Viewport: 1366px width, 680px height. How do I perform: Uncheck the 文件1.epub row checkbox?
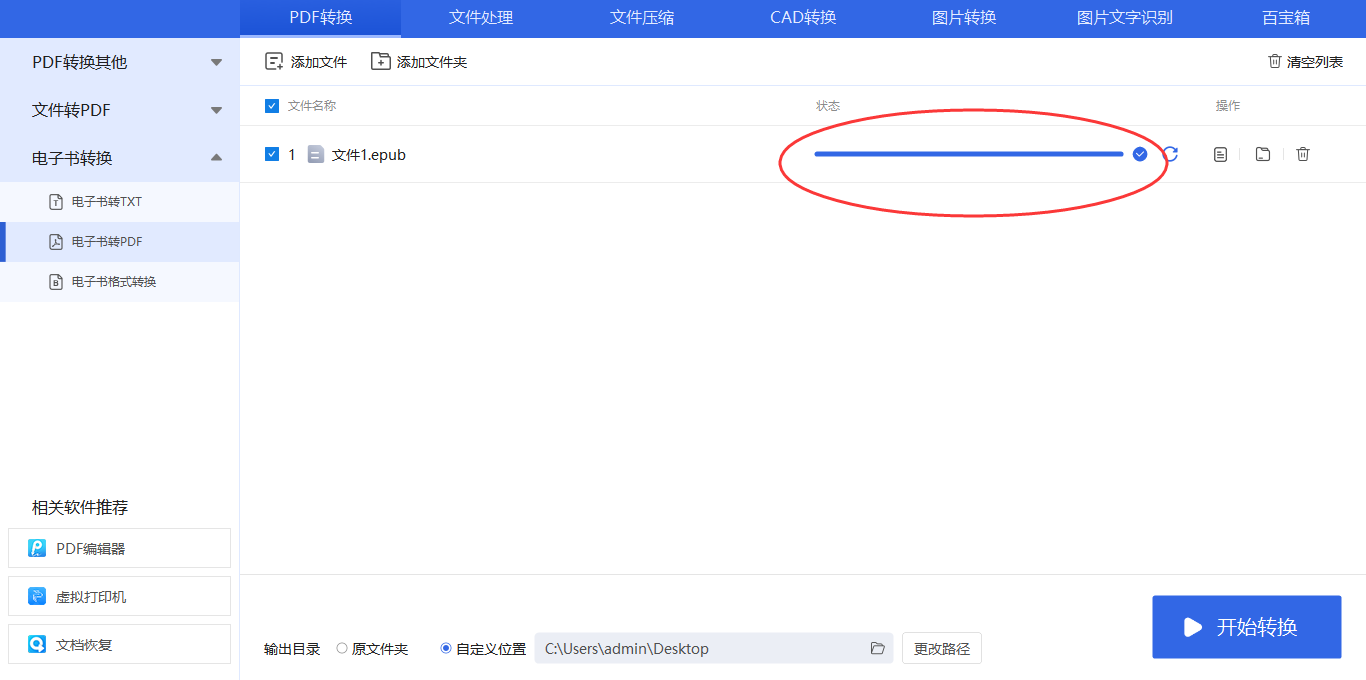pos(272,154)
